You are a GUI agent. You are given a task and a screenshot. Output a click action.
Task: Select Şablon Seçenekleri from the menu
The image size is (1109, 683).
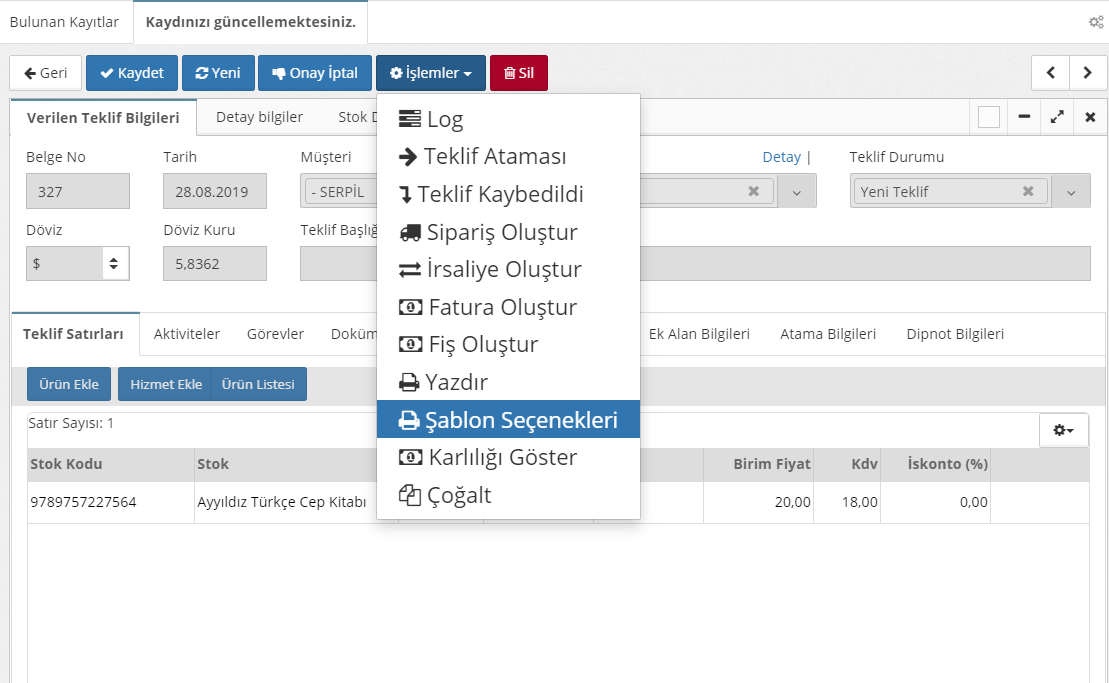[508, 421]
